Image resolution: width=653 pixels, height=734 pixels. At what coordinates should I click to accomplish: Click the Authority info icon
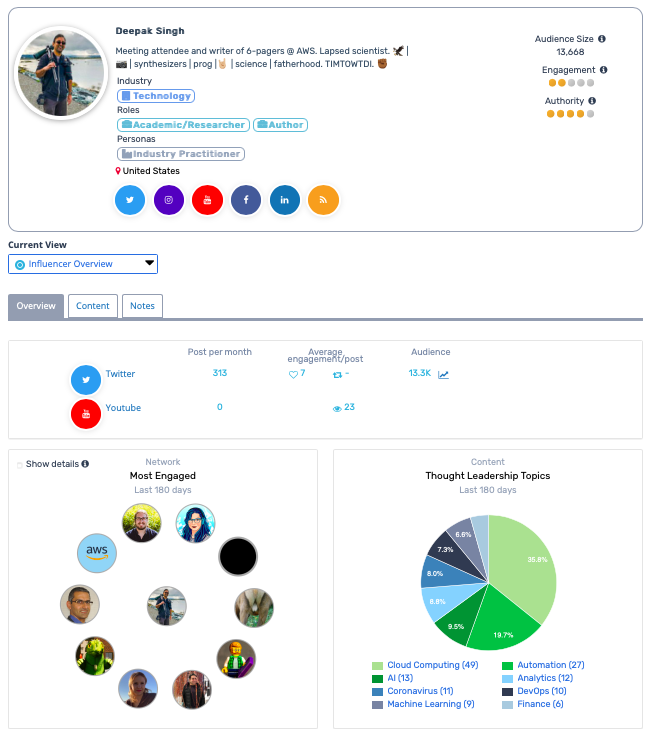point(592,101)
